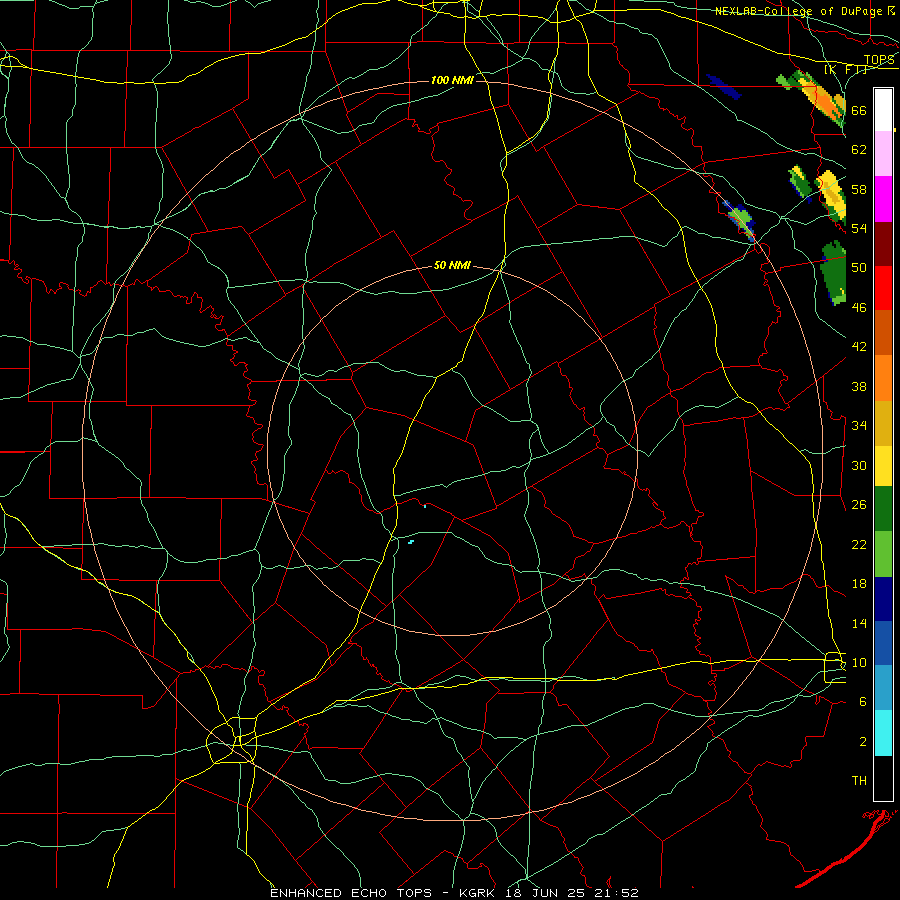Click the black TH legend swatch
Screen dimensions: 900x900
click(x=883, y=778)
